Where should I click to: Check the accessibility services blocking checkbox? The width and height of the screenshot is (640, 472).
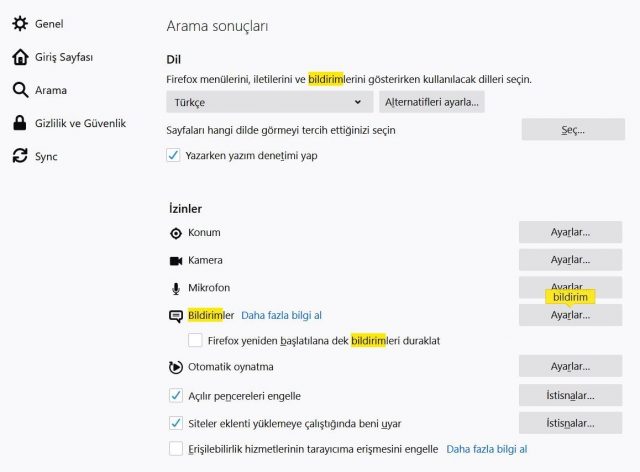(x=176, y=449)
